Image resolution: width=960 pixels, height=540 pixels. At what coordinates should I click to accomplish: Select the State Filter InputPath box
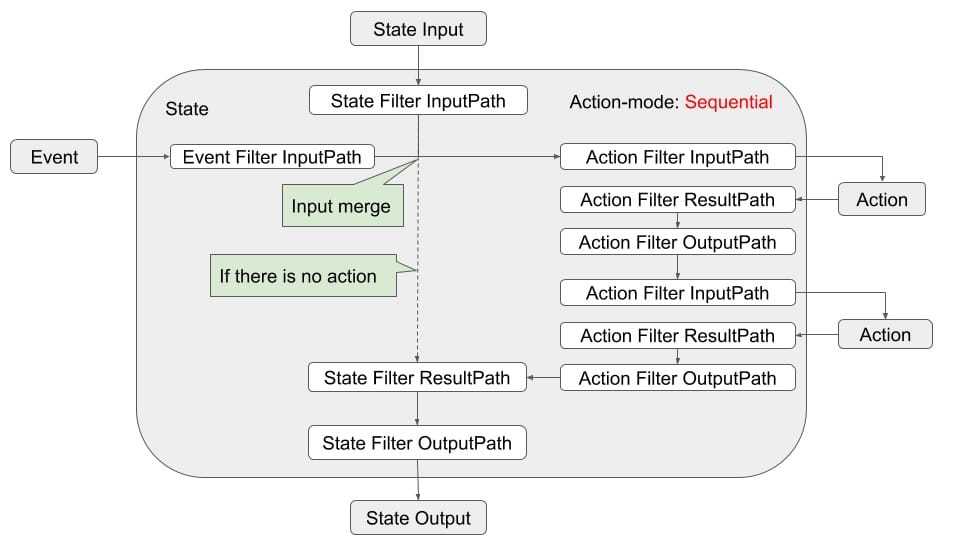click(x=418, y=101)
